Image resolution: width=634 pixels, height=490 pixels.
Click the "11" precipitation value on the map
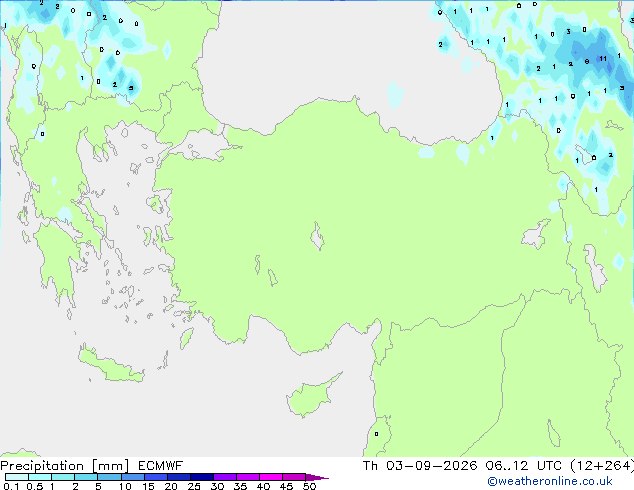603,59
